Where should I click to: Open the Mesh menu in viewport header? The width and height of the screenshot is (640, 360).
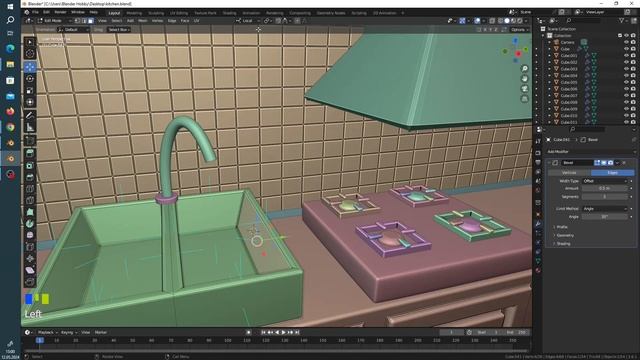(x=142, y=20)
